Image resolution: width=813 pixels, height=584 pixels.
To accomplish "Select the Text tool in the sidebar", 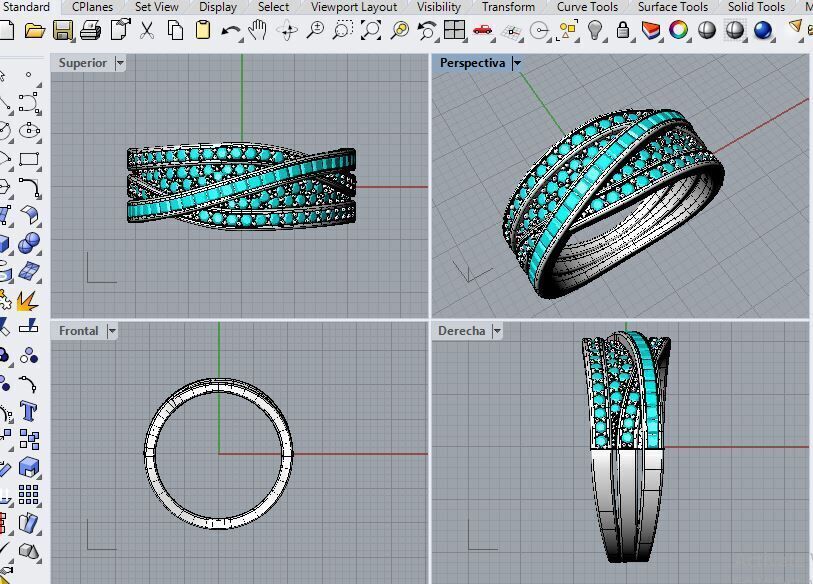I will (x=29, y=412).
